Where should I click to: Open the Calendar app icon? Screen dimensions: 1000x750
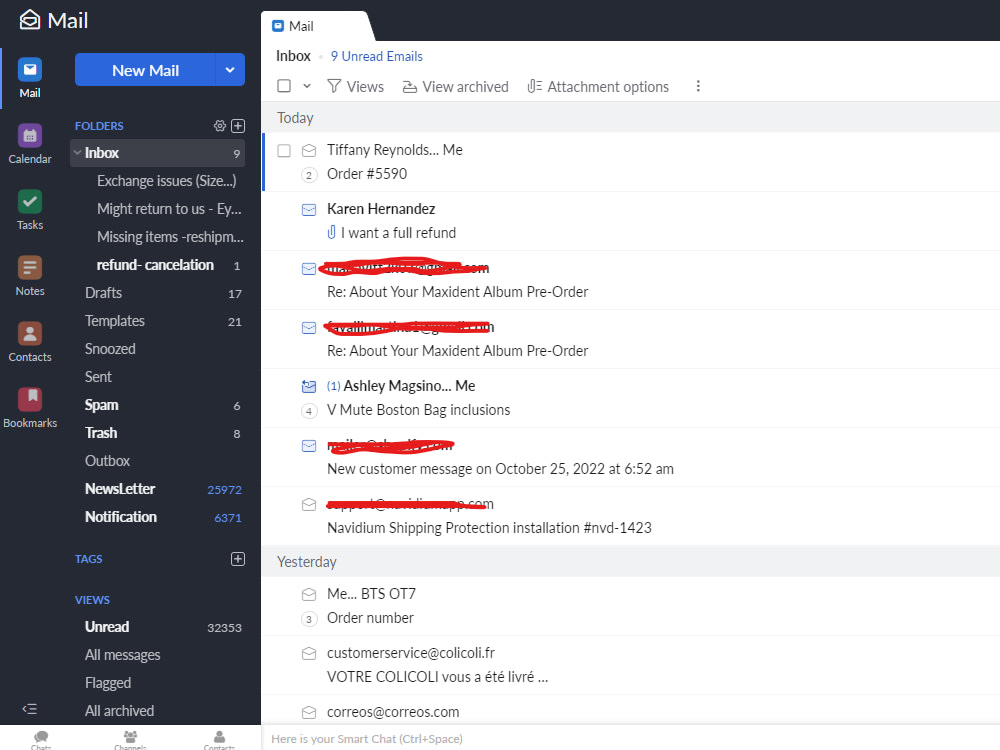(29, 136)
